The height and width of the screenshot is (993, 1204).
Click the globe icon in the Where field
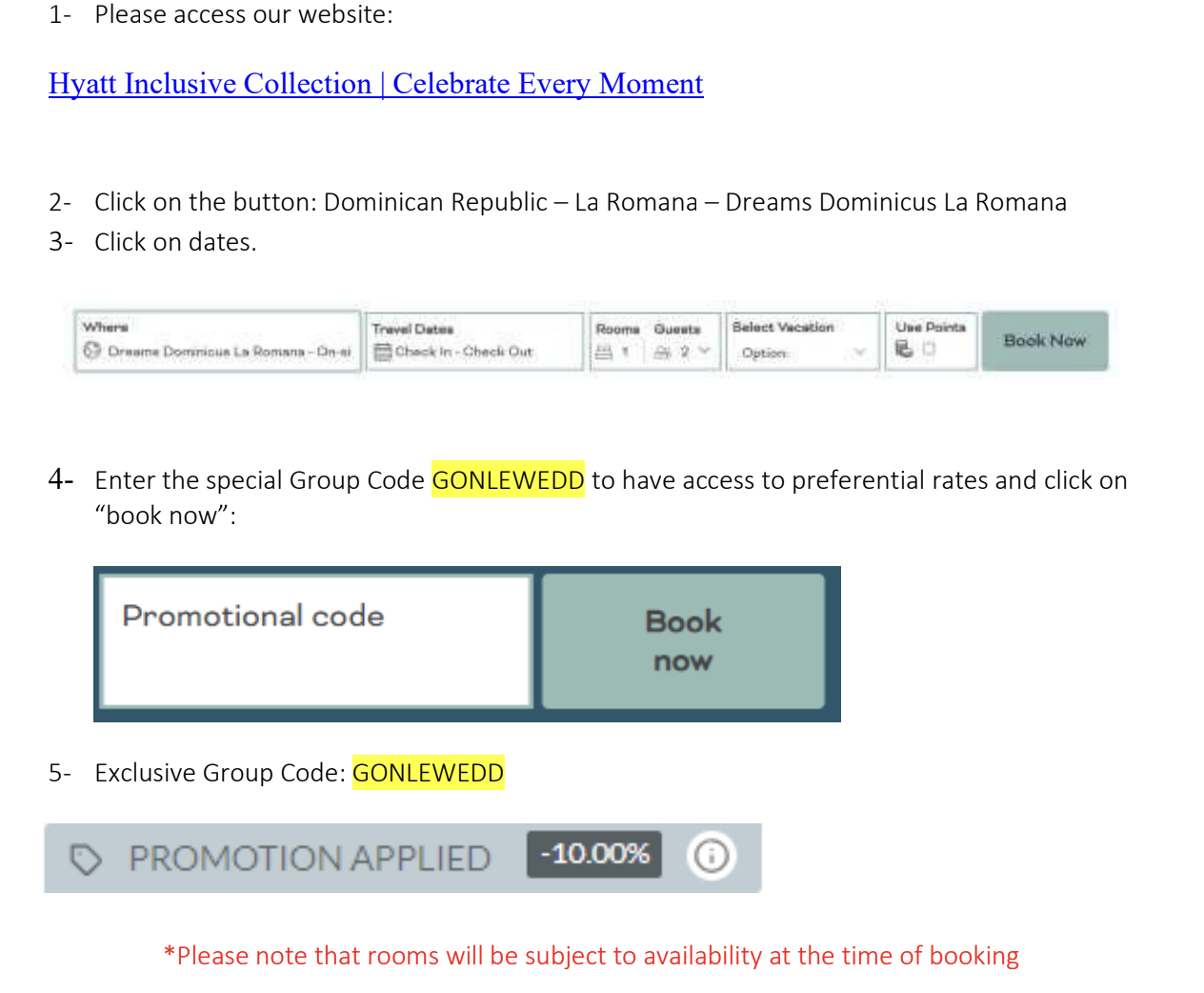coord(91,351)
